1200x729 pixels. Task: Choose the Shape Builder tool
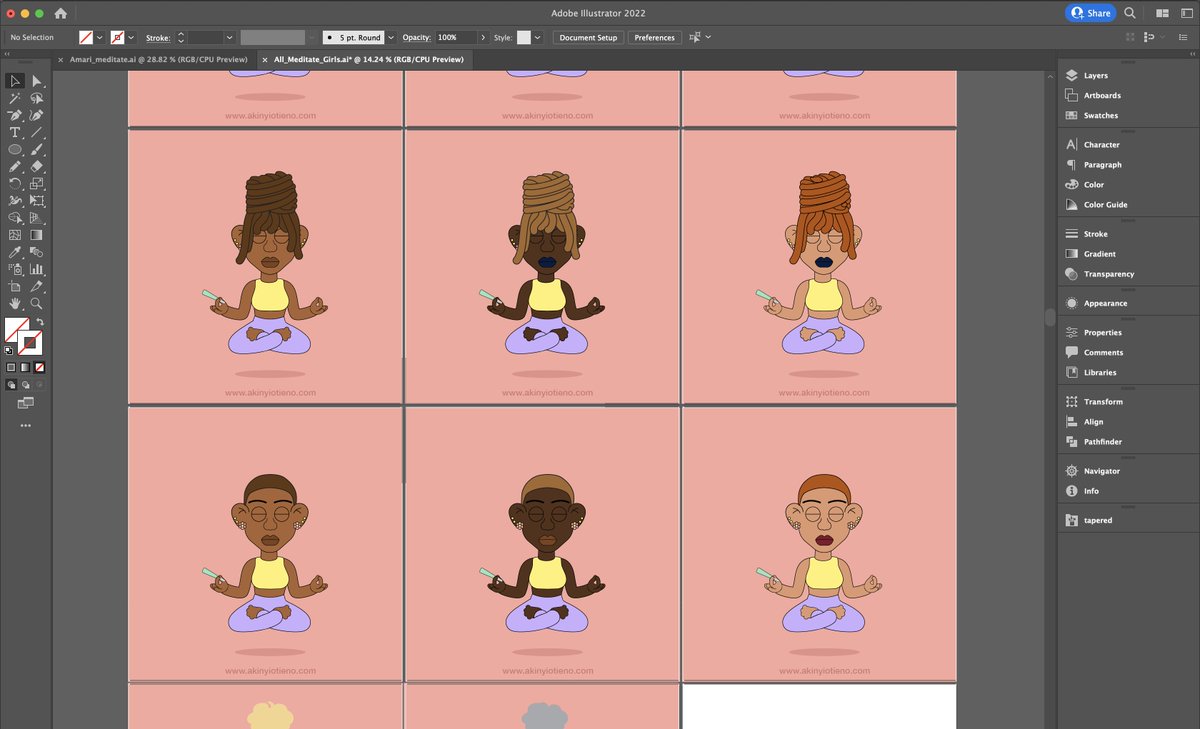coord(15,217)
